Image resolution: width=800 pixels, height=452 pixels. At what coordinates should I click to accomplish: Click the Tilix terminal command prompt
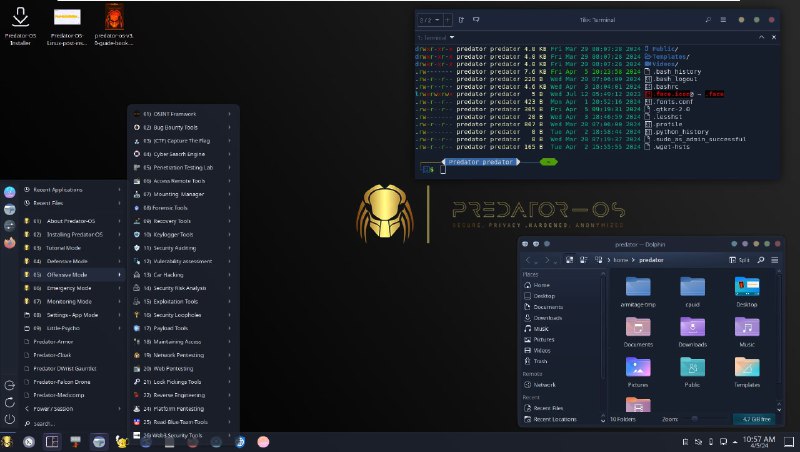[x=443, y=169]
